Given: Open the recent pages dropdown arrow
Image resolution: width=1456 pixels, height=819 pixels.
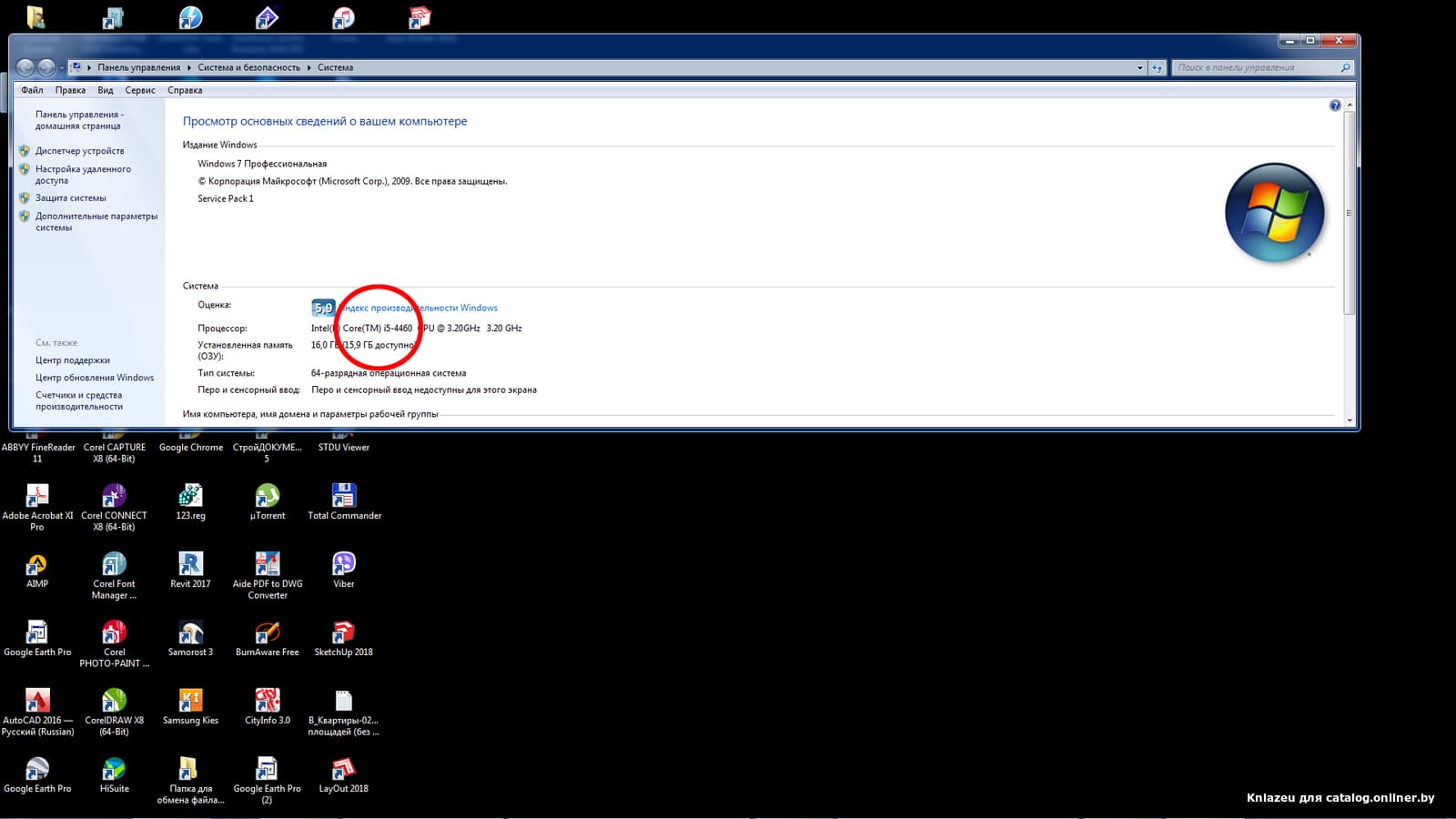Looking at the screenshot, I should (61, 67).
